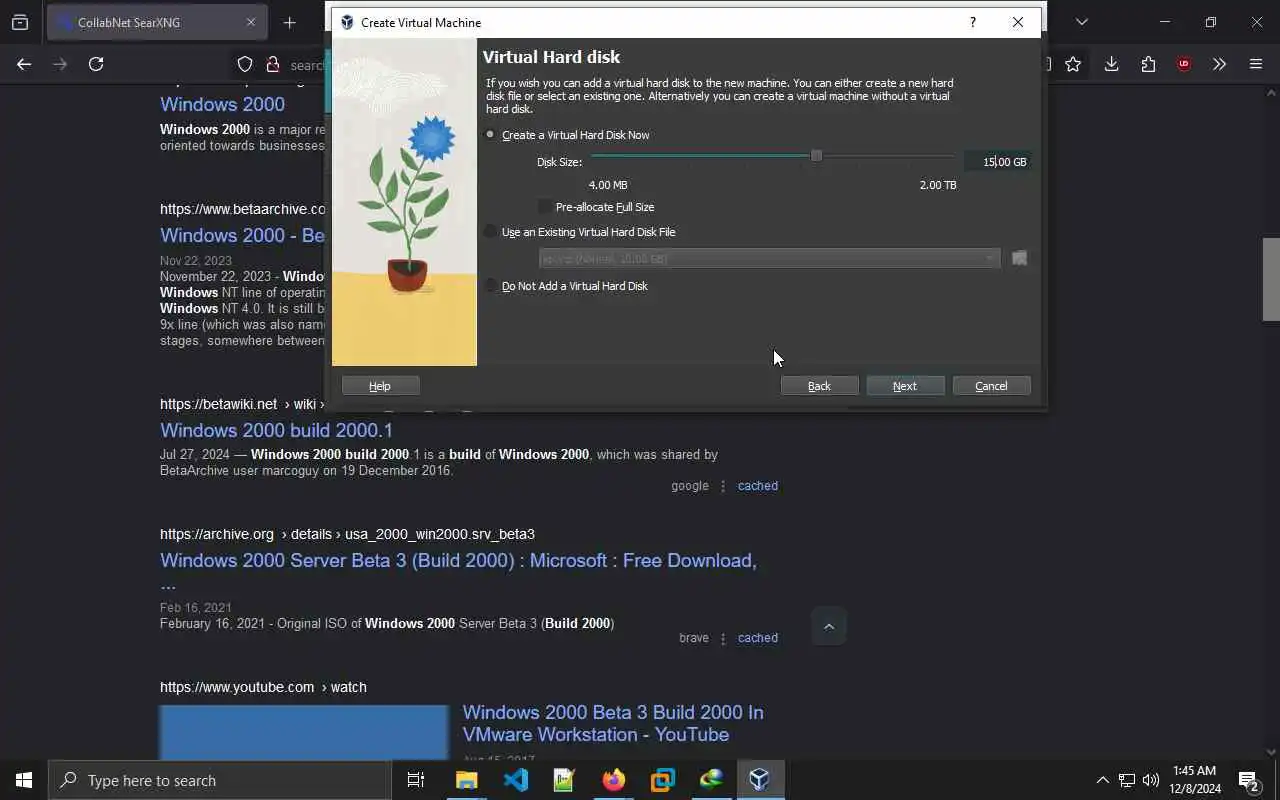The height and width of the screenshot is (800, 1280).
Task: Close the Create Virtual Machine dialog
Action: tap(1018, 22)
